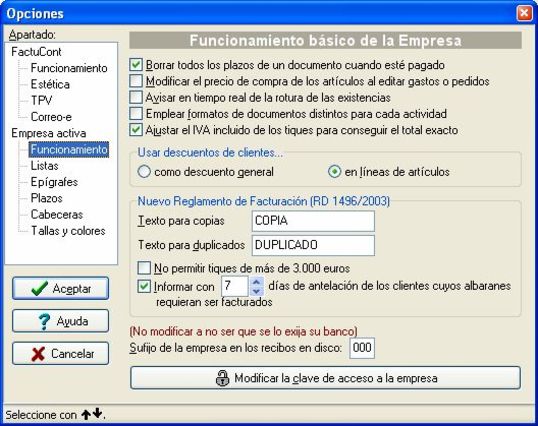This screenshot has width=538, height=426.
Task: Open Tallas y colores section
Action: pyautogui.click(x=68, y=231)
